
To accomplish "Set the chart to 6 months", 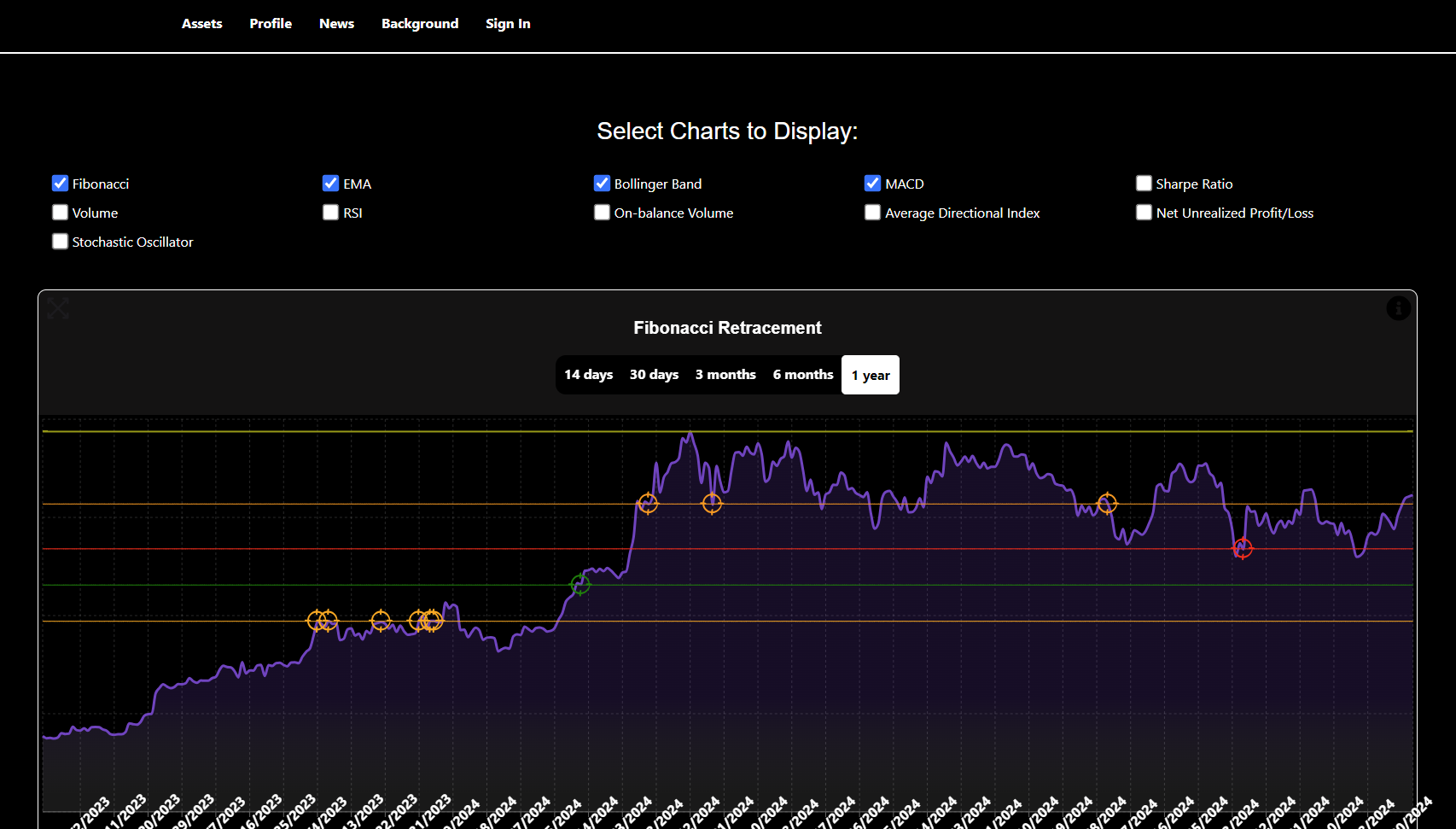I will tap(803, 375).
